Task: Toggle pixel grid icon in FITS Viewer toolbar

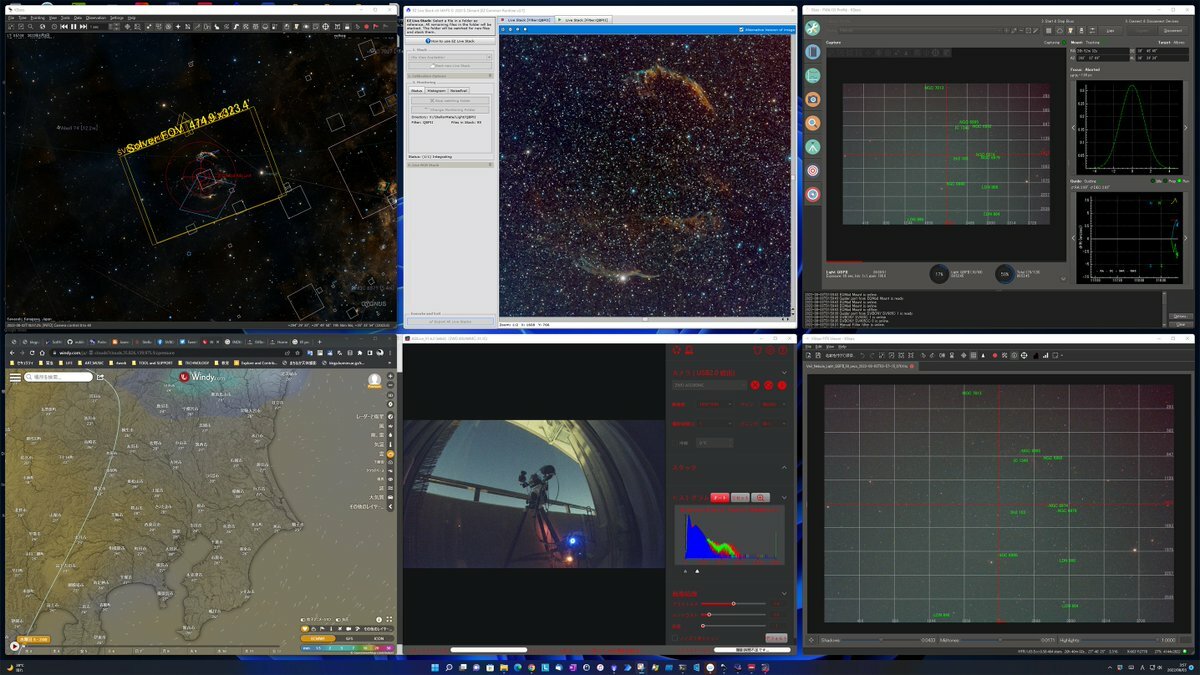Action: pos(973,355)
